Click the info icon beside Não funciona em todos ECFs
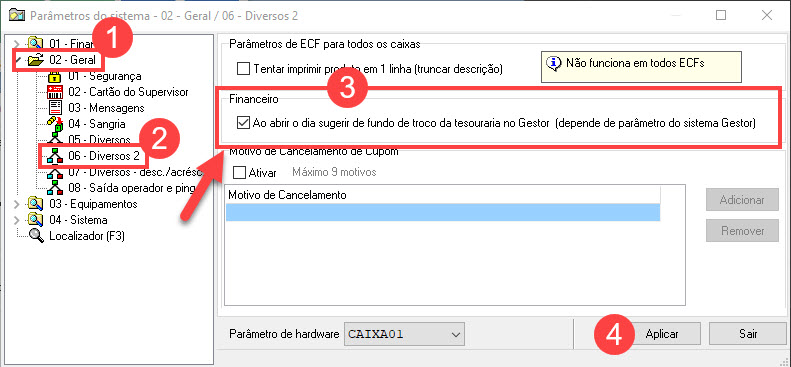 tap(554, 63)
